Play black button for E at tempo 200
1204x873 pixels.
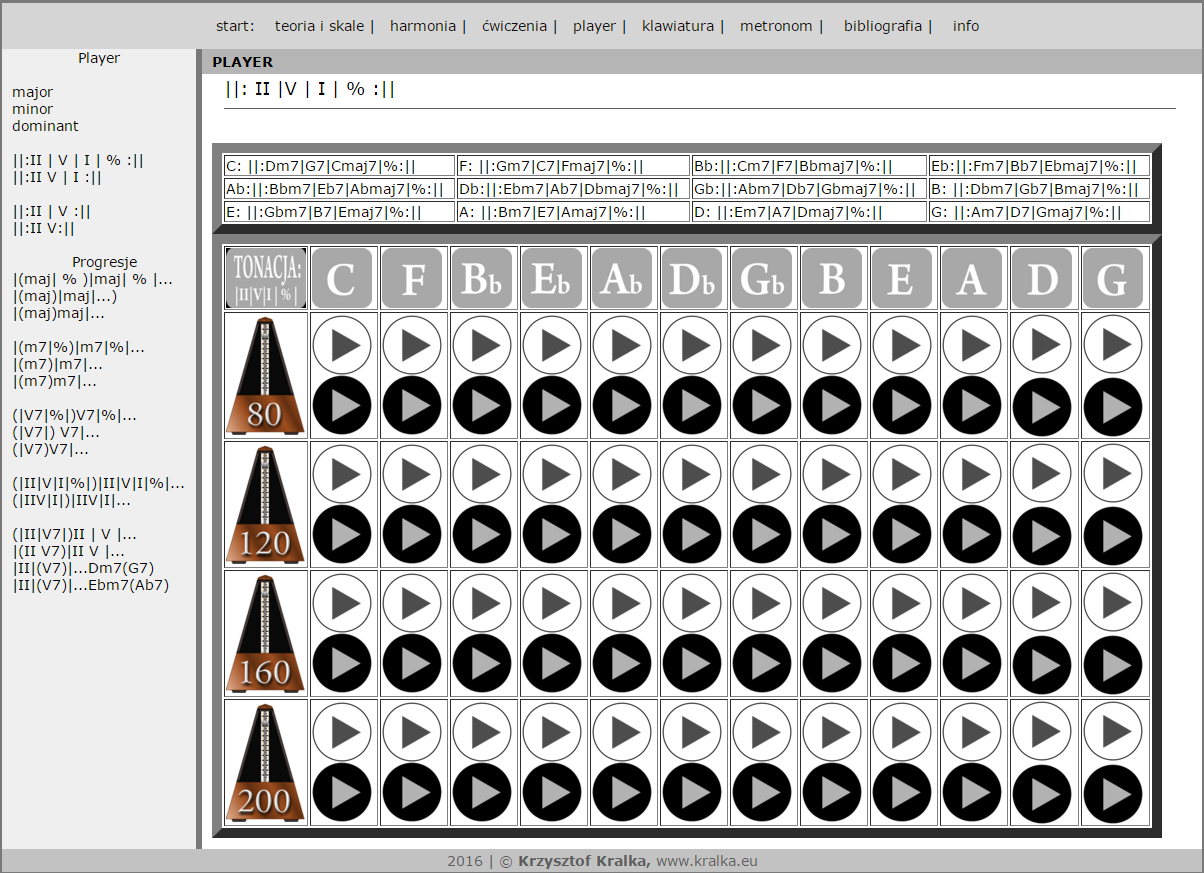(902, 793)
